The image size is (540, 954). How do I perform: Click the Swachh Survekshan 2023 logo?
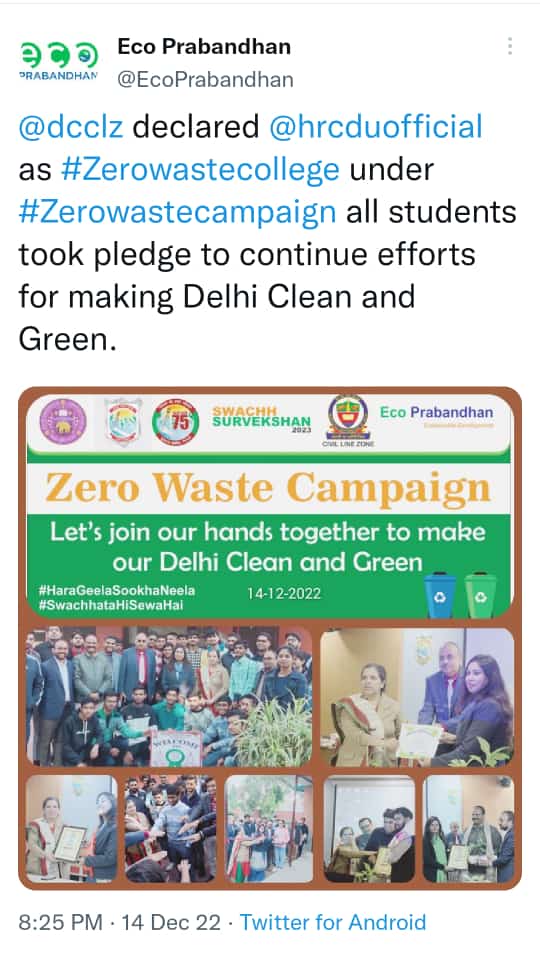(x=261, y=420)
